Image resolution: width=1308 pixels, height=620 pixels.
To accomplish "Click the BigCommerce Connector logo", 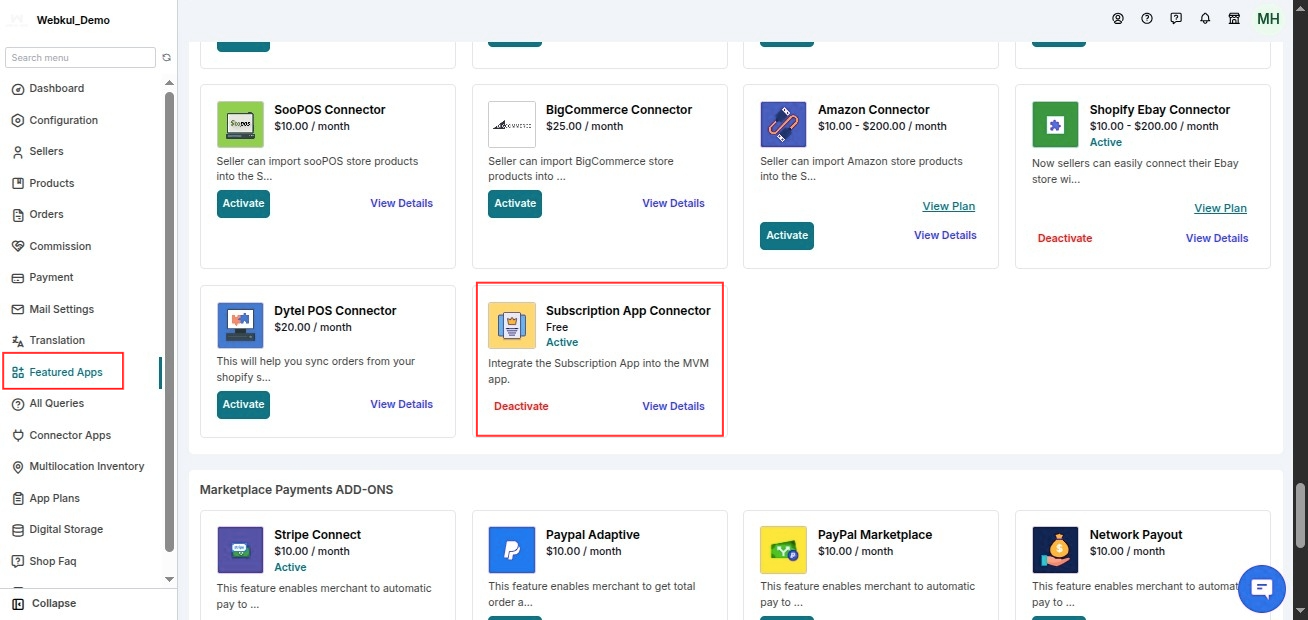I will 512,125.
